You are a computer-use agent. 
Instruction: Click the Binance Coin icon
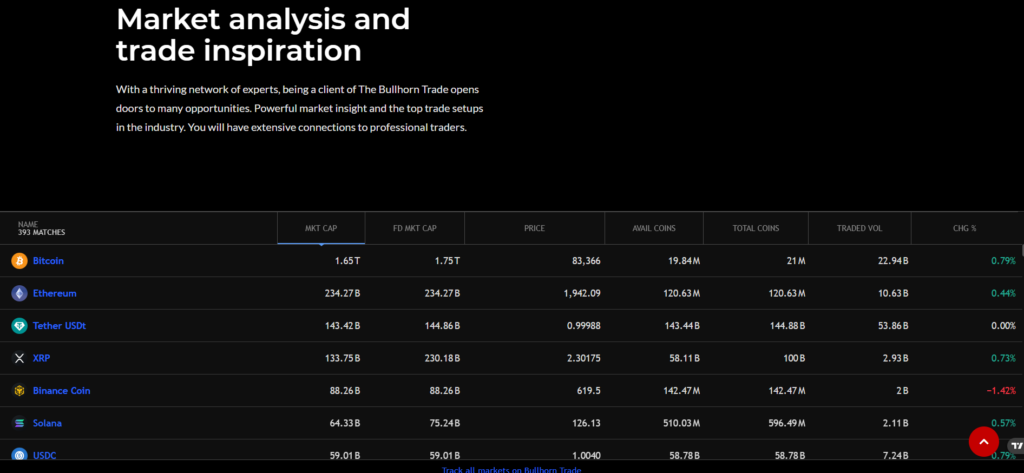click(18, 391)
